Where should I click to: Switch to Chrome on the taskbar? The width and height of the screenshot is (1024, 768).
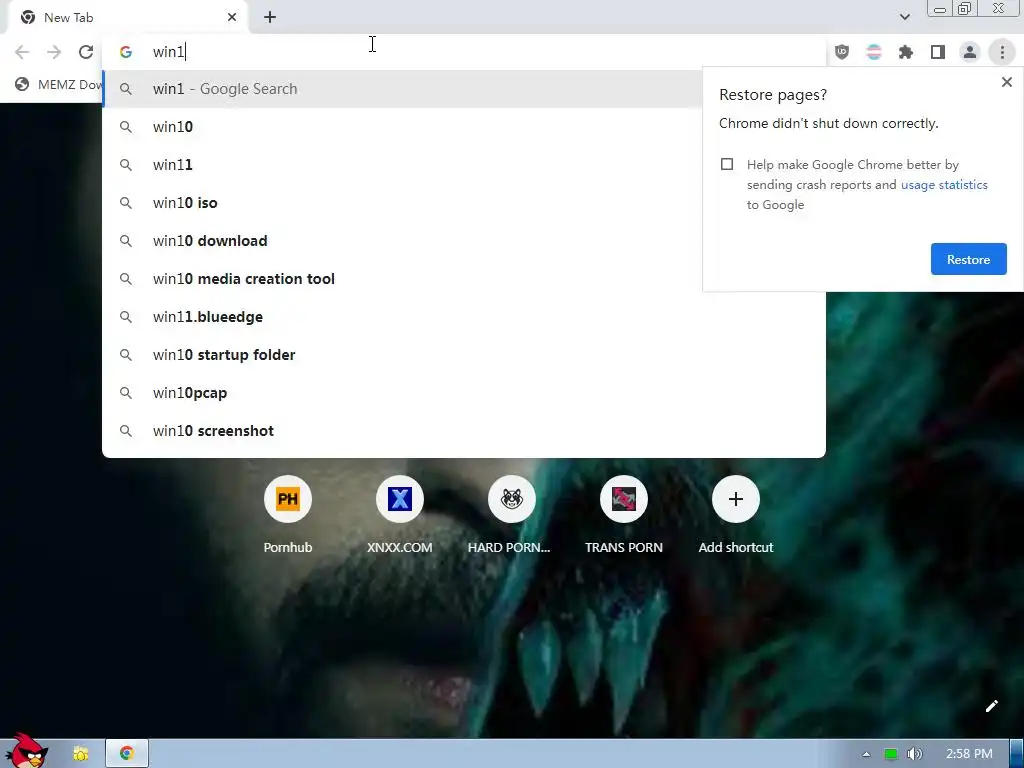pos(127,754)
